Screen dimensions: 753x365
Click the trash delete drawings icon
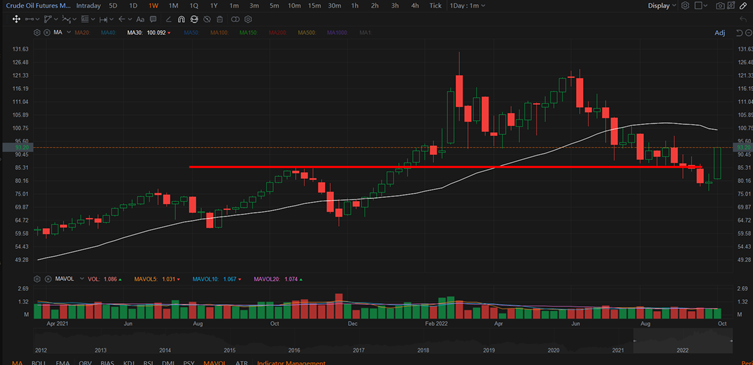219,20
